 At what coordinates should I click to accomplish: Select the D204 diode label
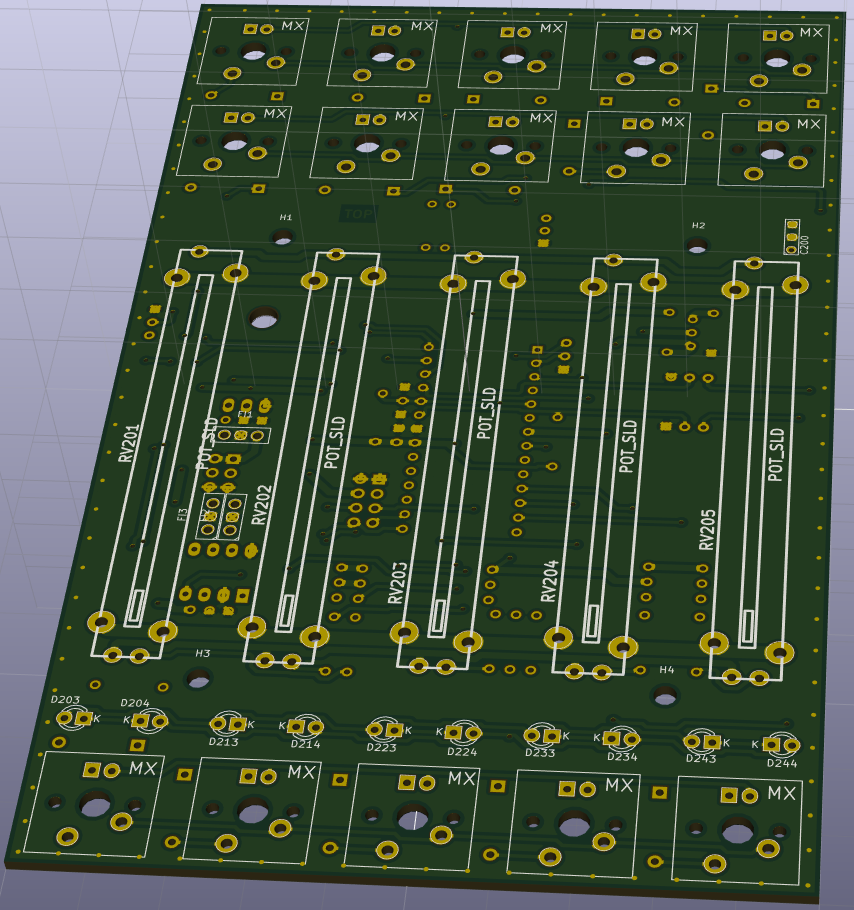pos(135,703)
